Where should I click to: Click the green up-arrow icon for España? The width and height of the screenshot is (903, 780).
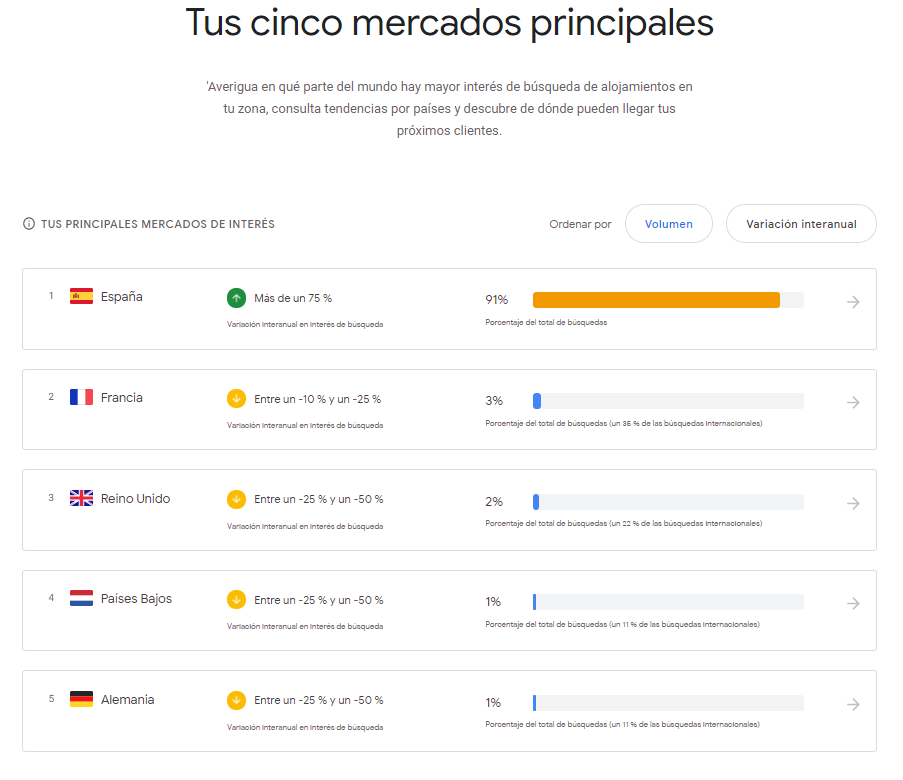point(236,298)
